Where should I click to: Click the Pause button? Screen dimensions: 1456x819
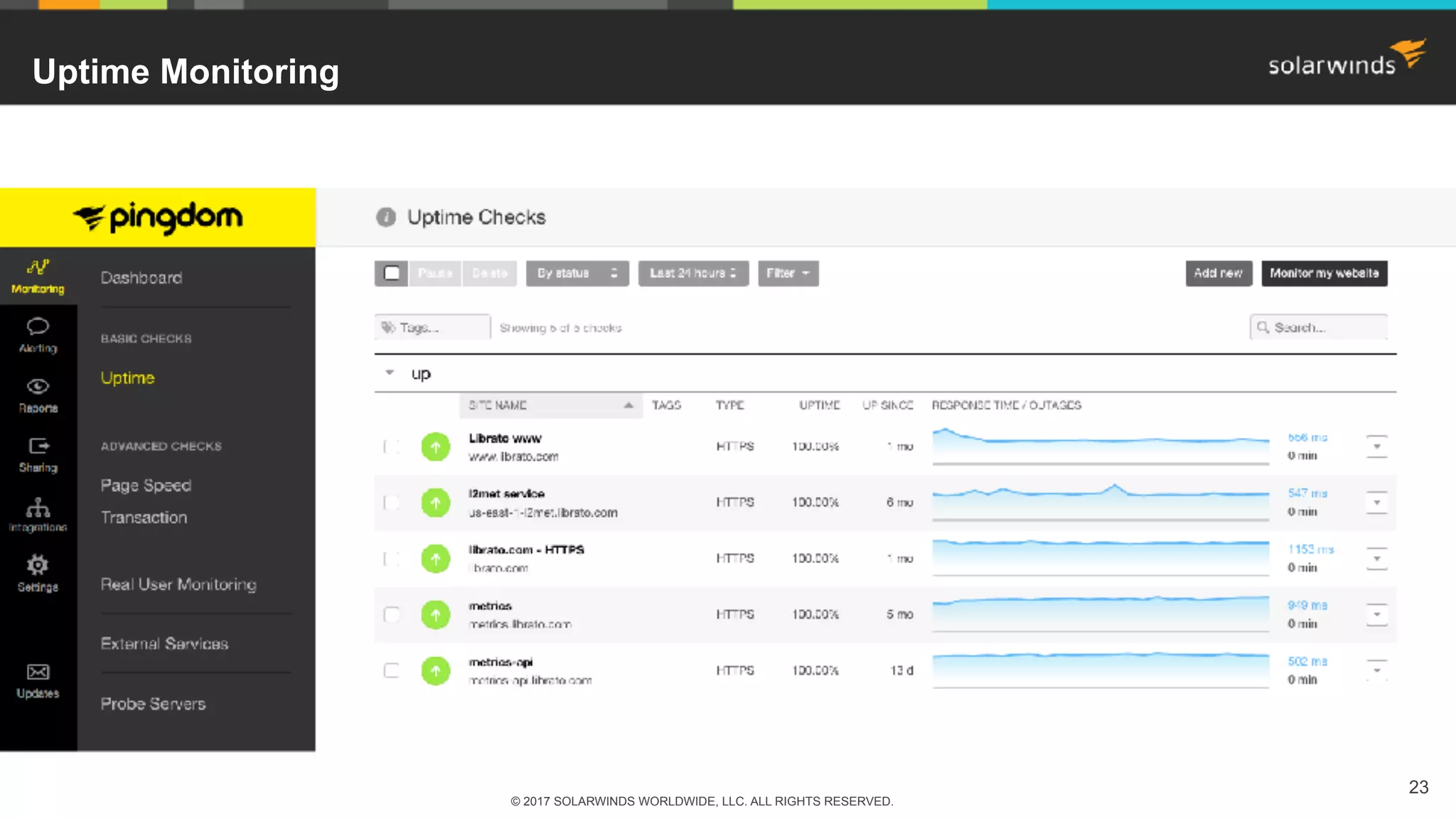(435, 273)
